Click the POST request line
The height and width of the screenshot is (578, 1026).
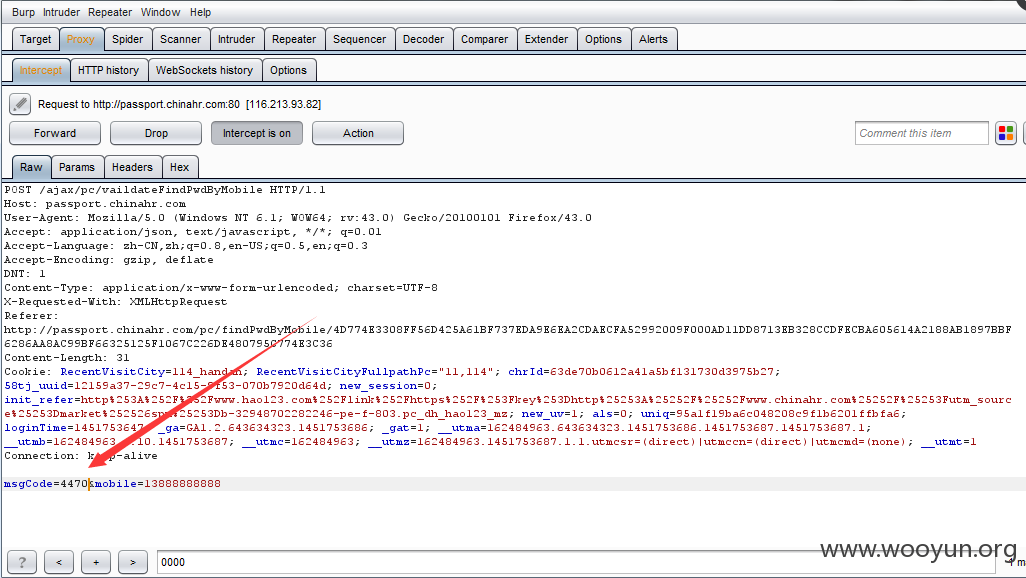tap(165, 190)
